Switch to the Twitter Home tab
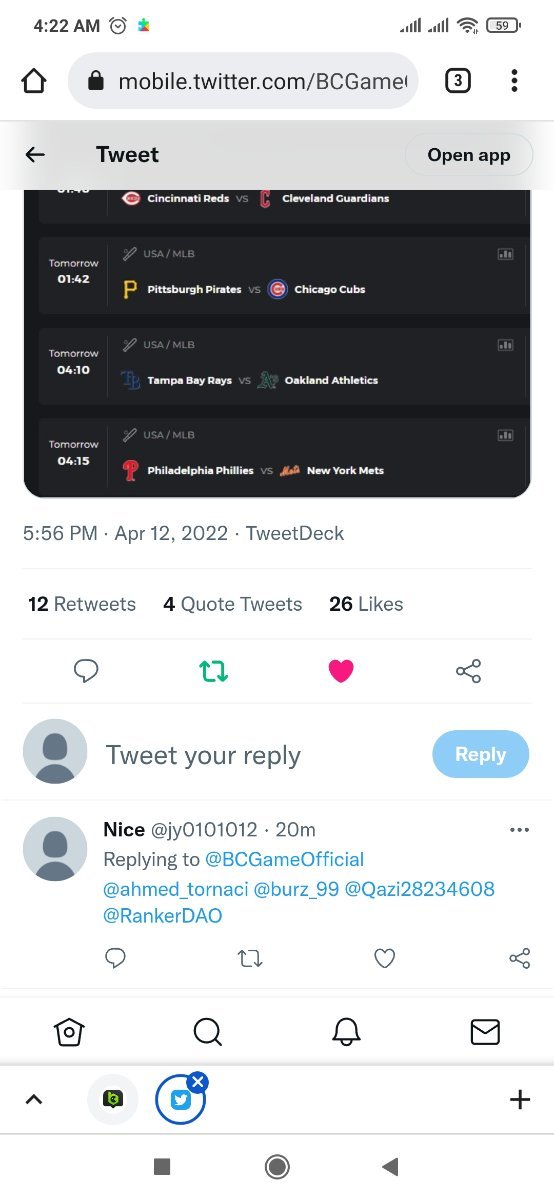Screen dimensions: 554x1200 coord(69,1031)
